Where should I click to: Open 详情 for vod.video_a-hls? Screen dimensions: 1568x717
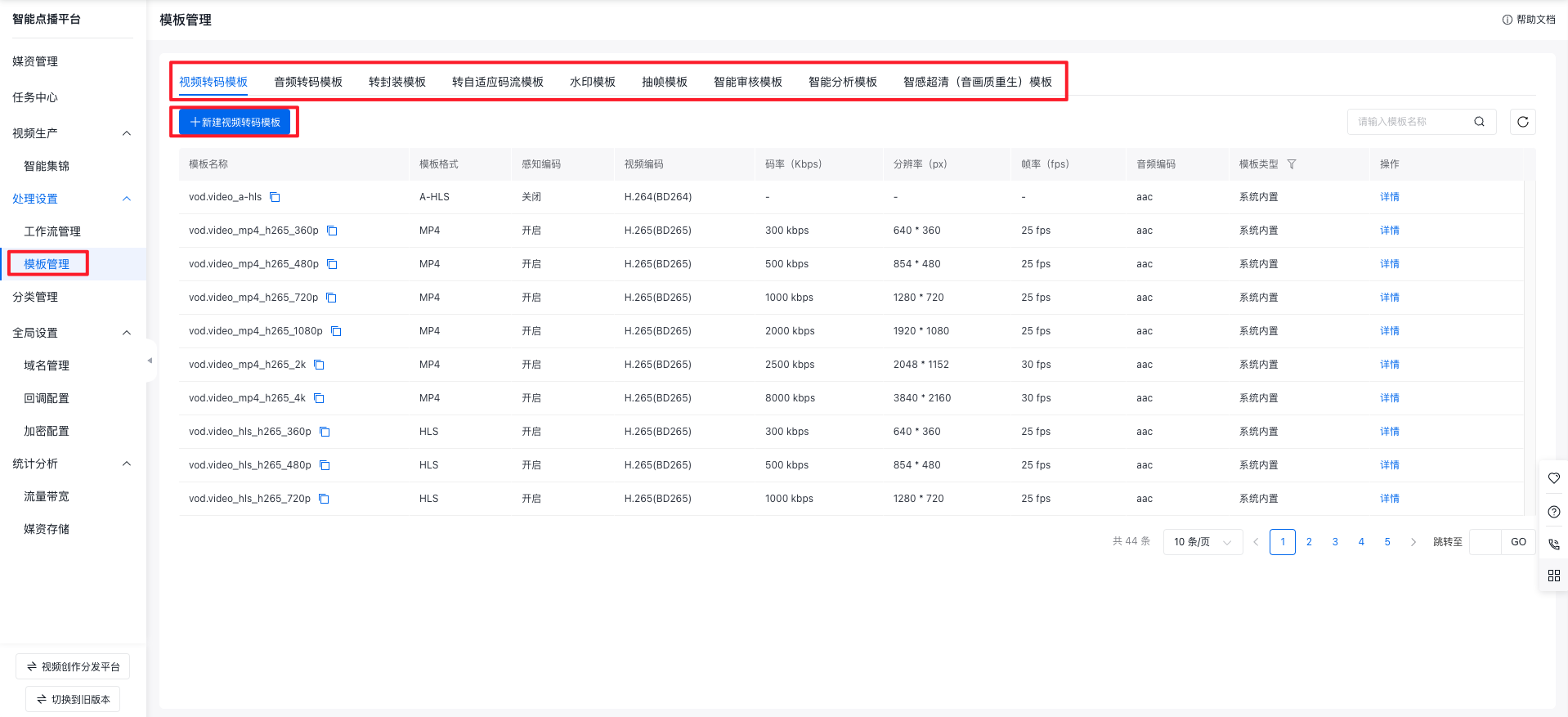coord(1390,197)
